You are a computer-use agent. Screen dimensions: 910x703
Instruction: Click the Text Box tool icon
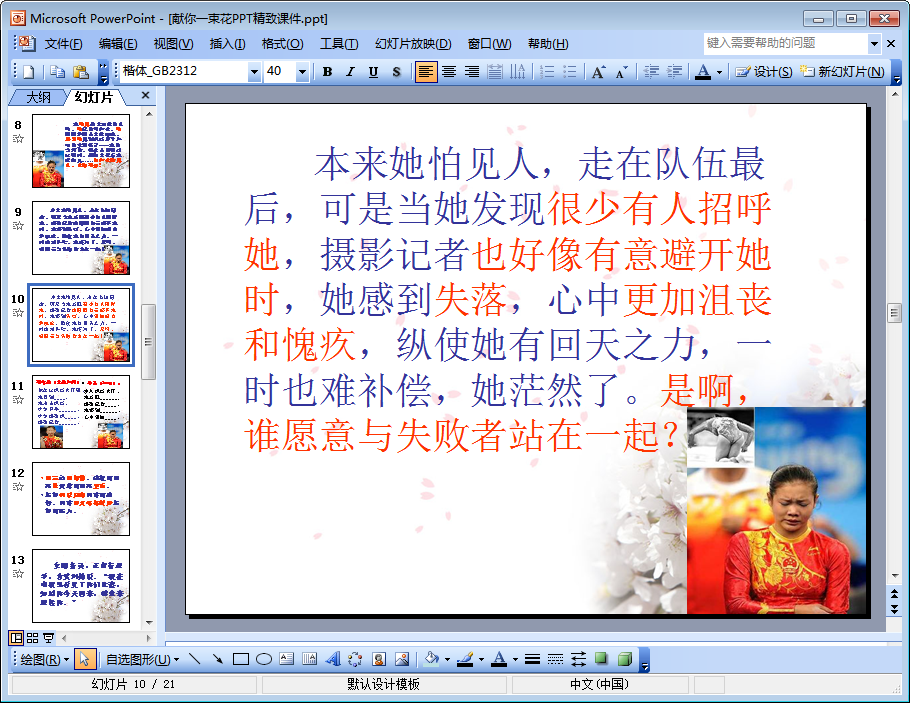click(287, 659)
